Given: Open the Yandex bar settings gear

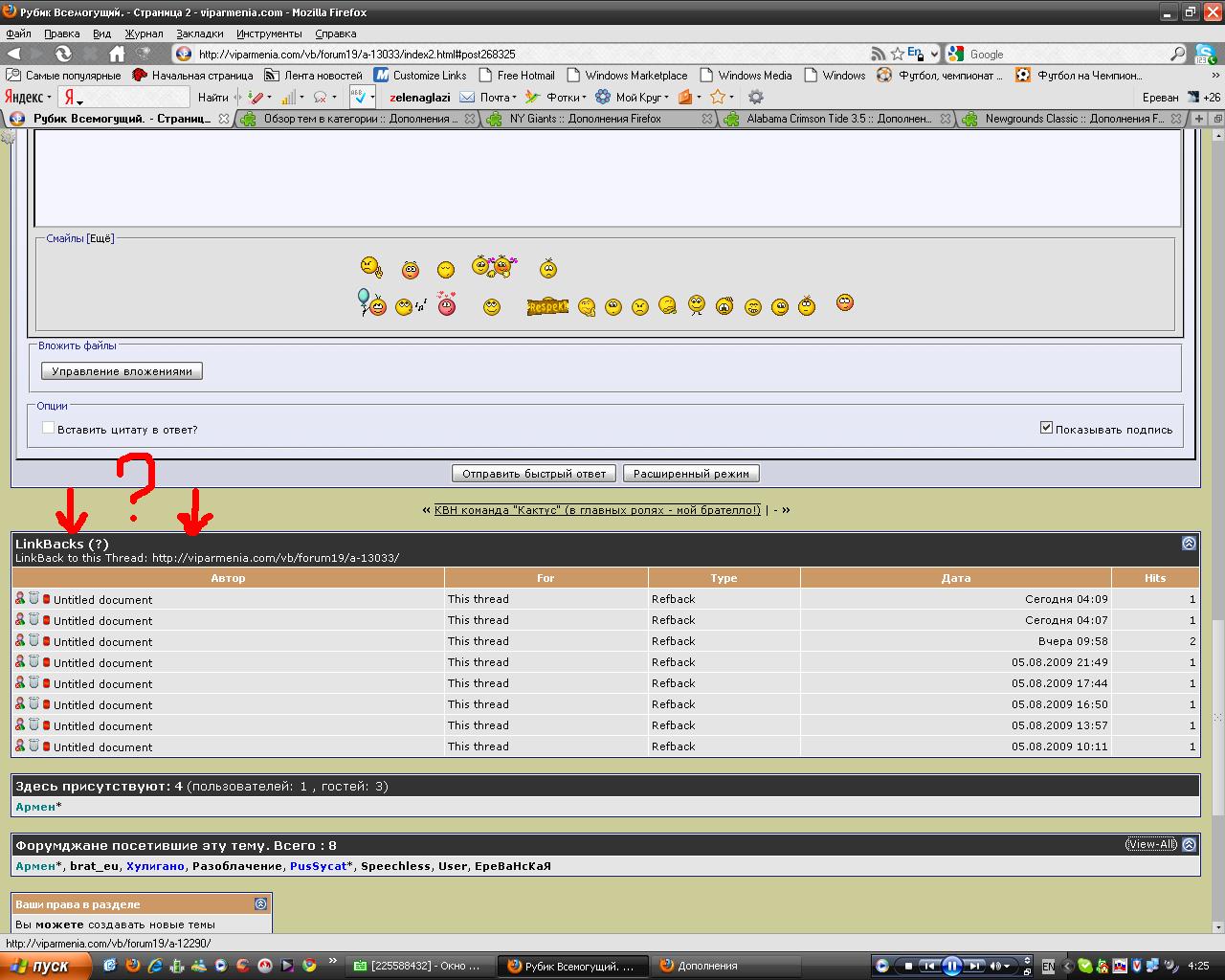Looking at the screenshot, I should (756, 97).
